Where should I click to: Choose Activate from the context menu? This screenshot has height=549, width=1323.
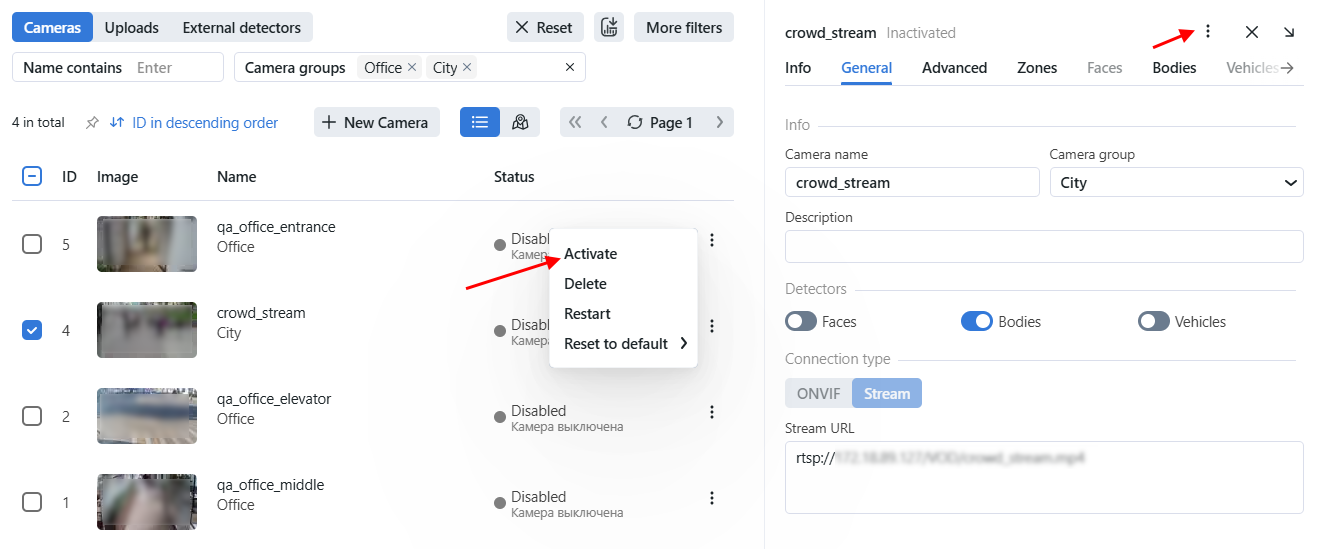pyautogui.click(x=591, y=254)
